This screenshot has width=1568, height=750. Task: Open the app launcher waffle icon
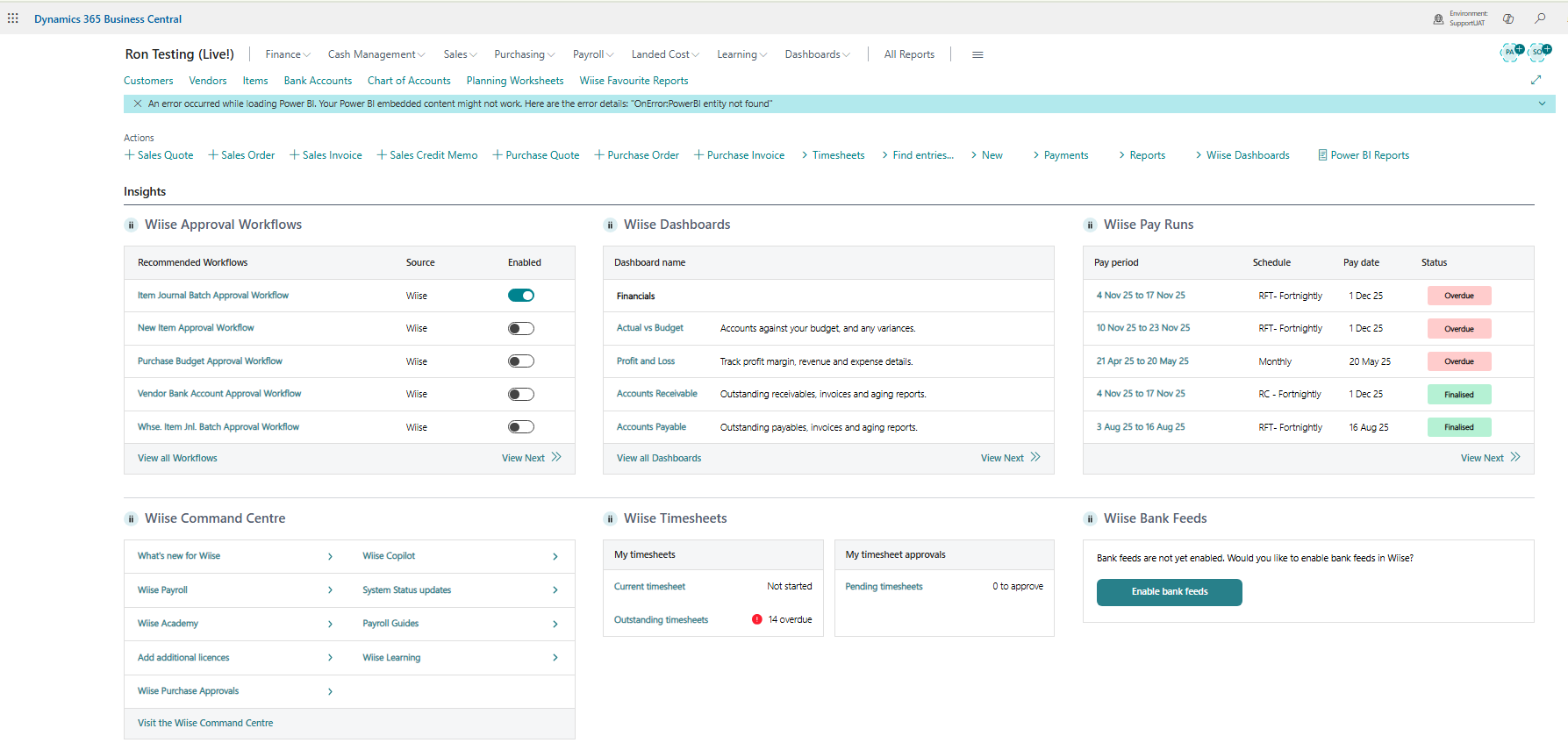point(13,18)
